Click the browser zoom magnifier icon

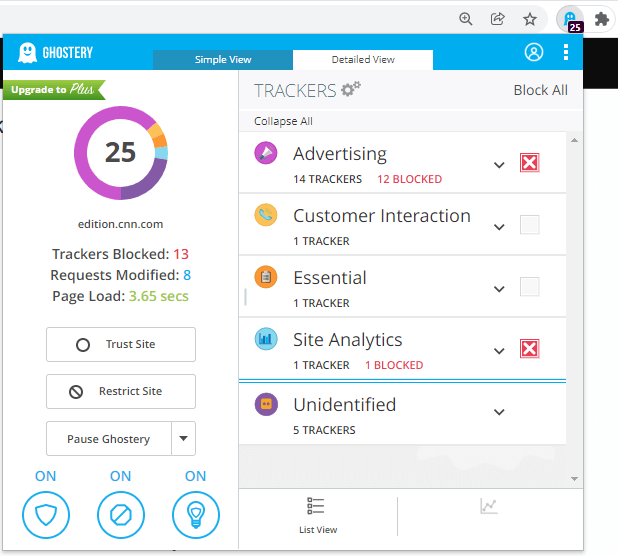466,19
